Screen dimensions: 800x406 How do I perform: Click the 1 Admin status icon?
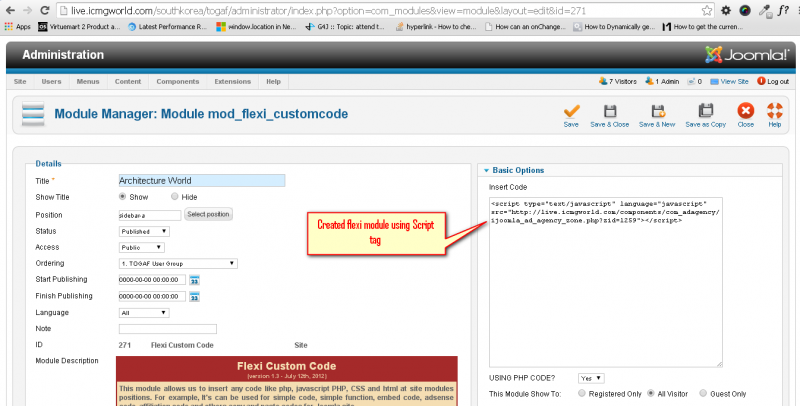pyautogui.click(x=649, y=81)
